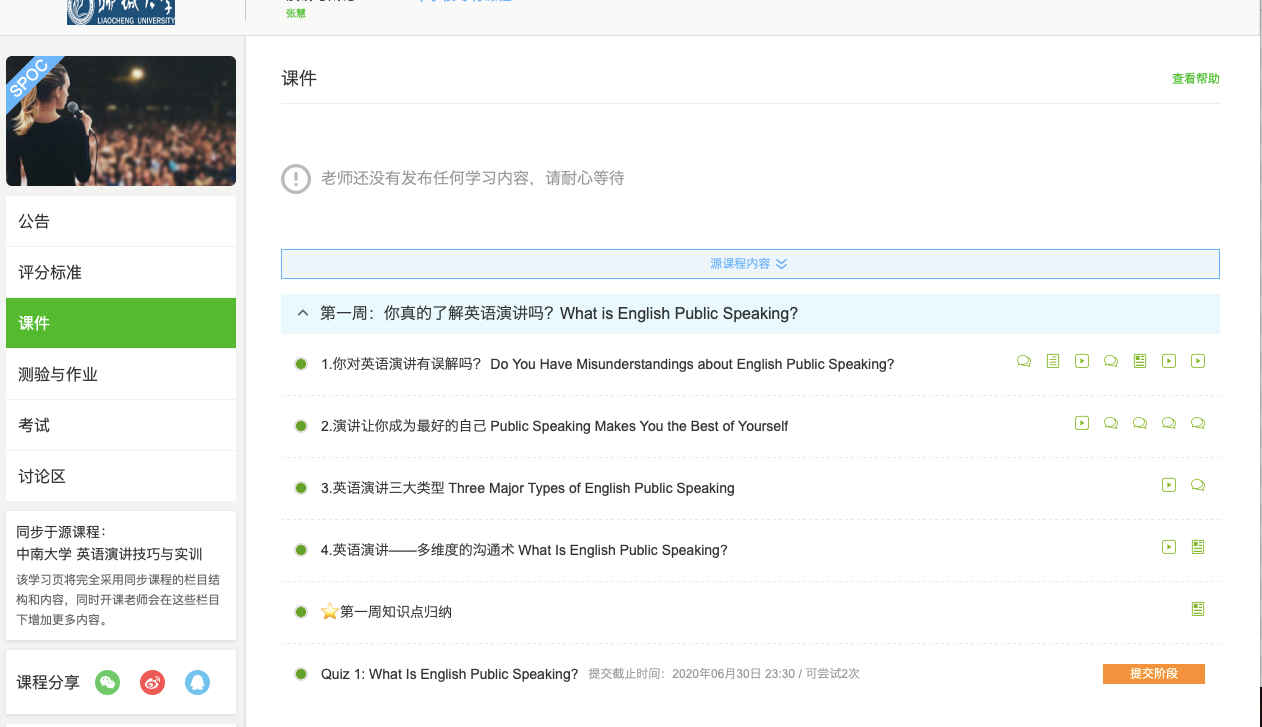Open last discussion icon in lesson 2 row
This screenshot has width=1262, height=727.
coord(1198,423)
